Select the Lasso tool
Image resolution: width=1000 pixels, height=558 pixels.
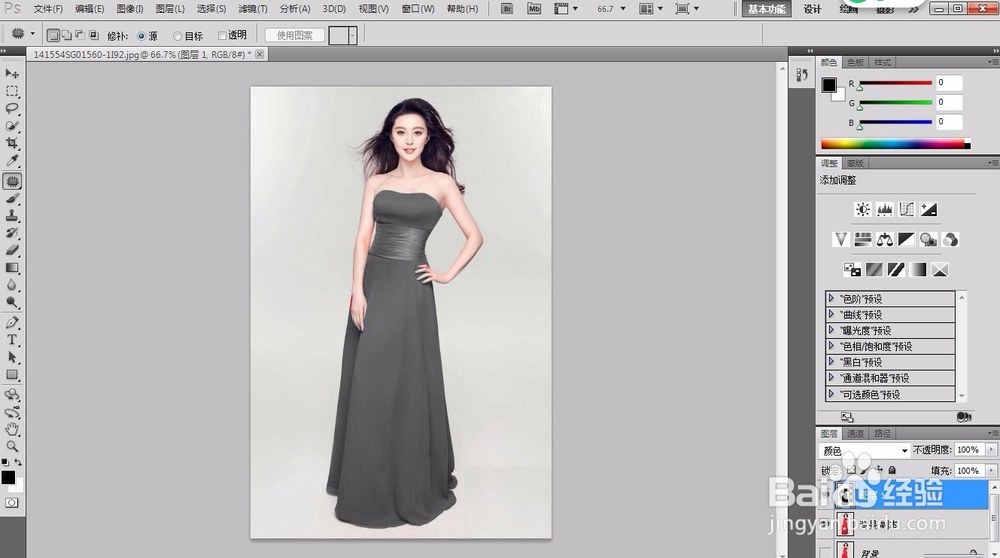(11, 108)
